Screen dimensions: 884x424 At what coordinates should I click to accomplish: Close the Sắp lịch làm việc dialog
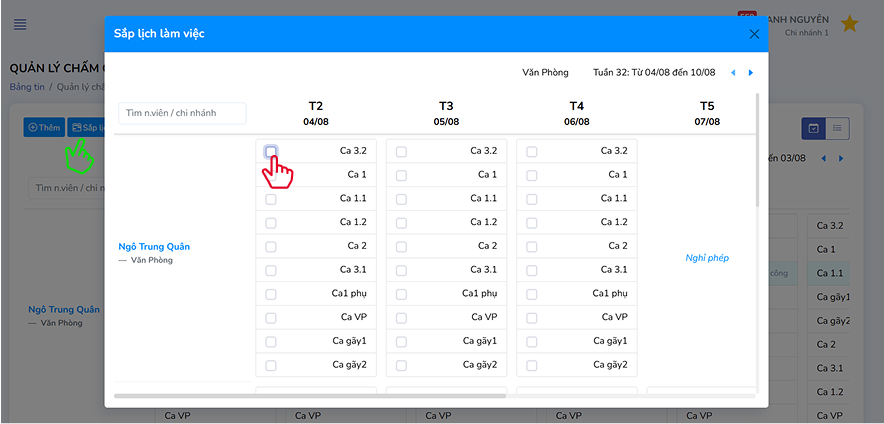pos(754,34)
